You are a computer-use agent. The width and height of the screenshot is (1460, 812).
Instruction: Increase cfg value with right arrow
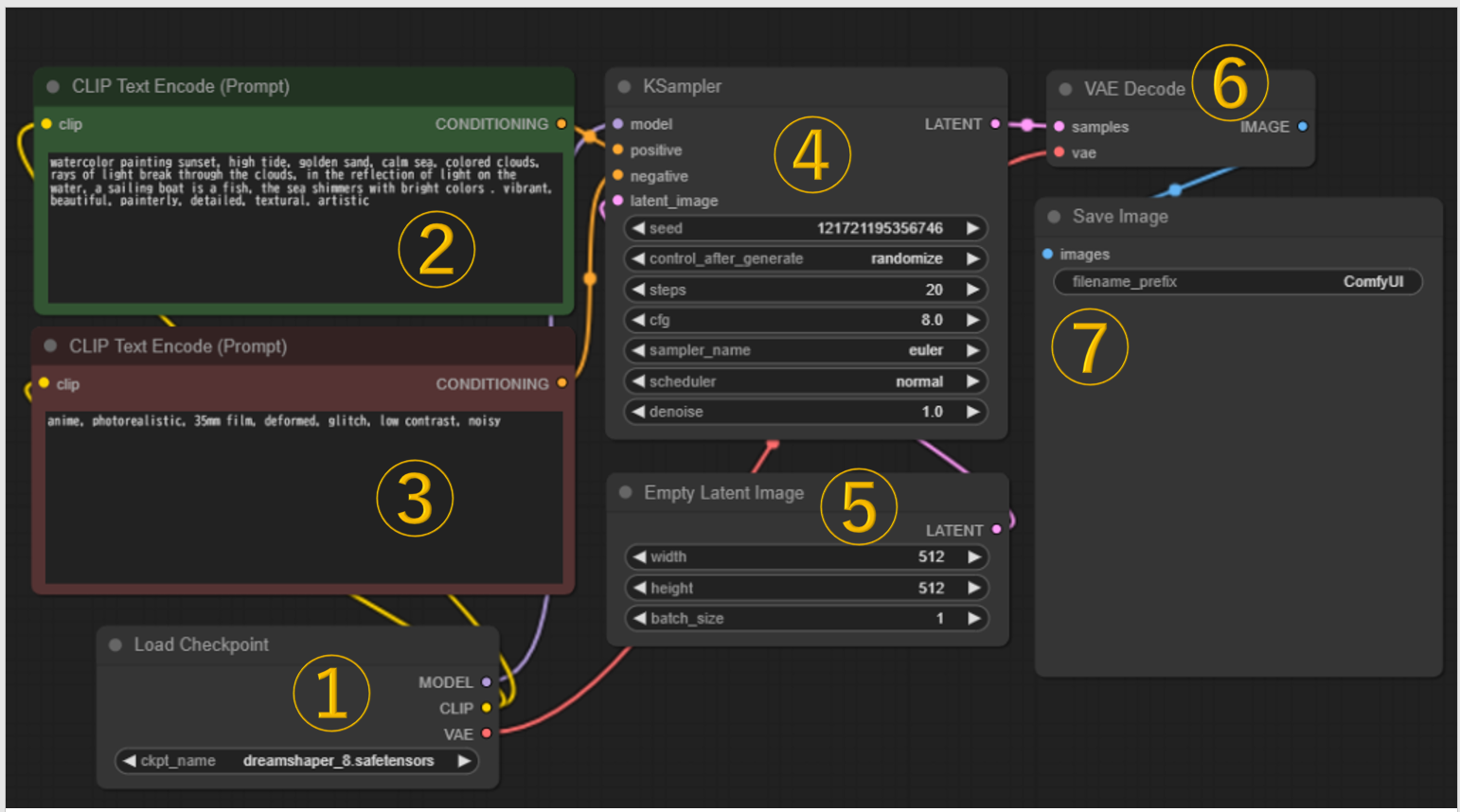coord(972,320)
